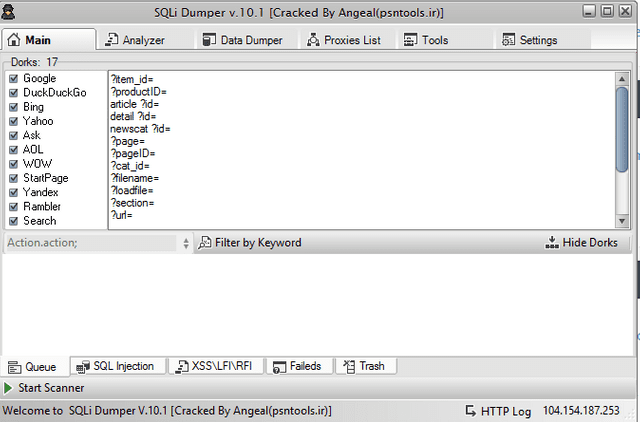Click the dork line ?loadfile=
The image size is (640, 422).
(132, 190)
